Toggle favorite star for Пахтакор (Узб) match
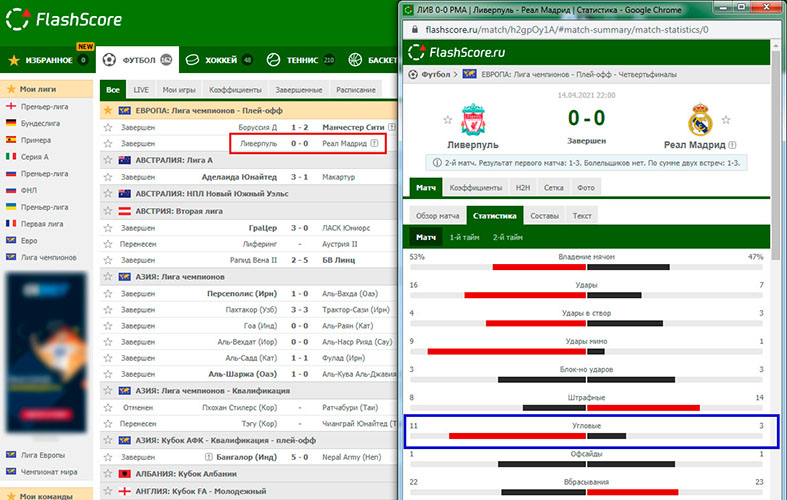The image size is (787, 500). 107,310
